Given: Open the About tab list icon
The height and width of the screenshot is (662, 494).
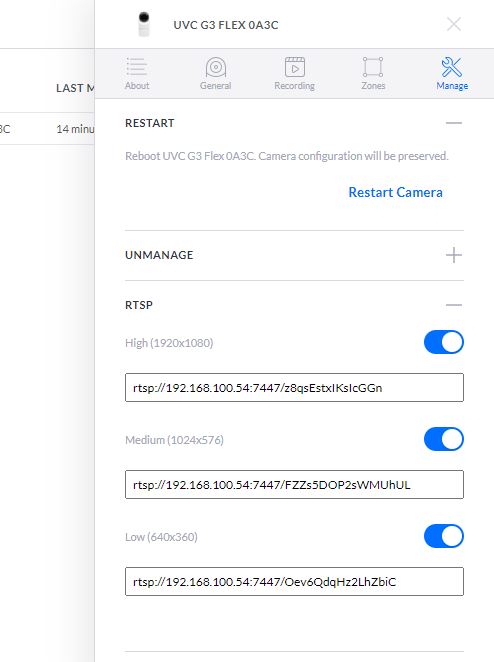Looking at the screenshot, I should point(137,67).
